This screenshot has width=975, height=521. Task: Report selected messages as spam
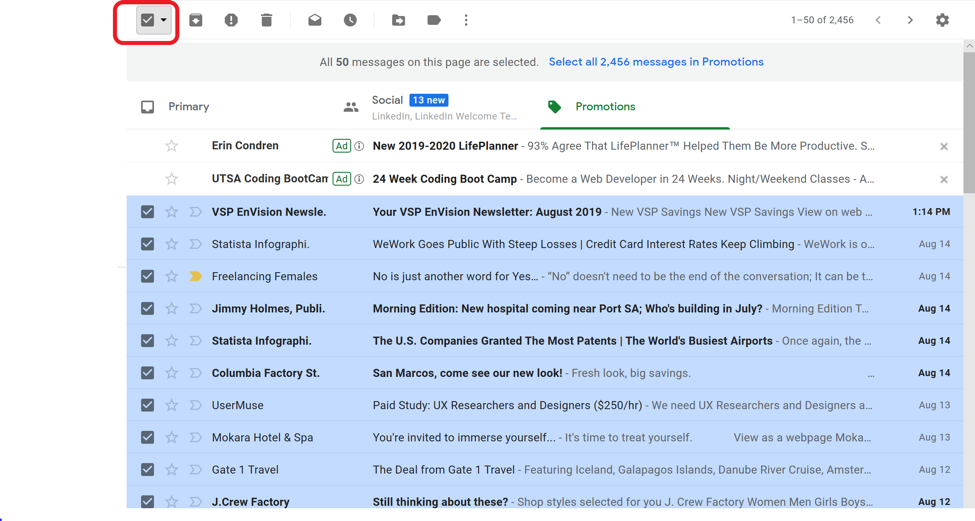231,20
